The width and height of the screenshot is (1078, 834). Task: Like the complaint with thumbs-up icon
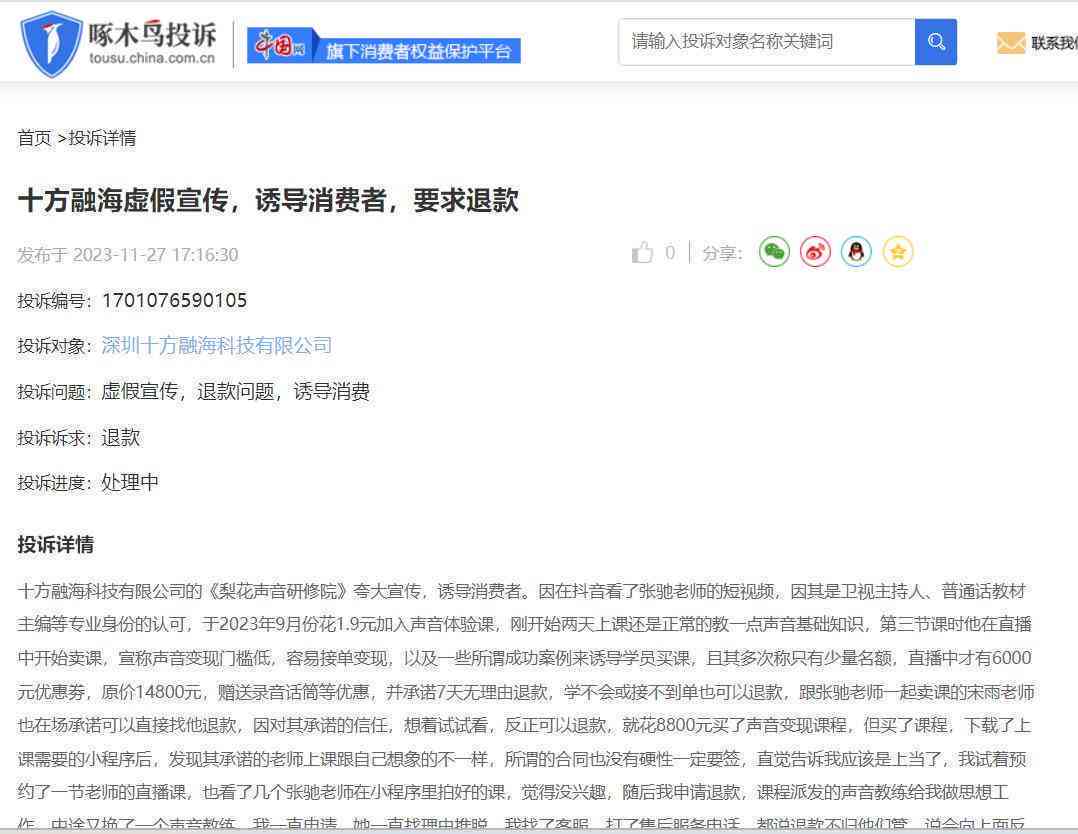(643, 253)
